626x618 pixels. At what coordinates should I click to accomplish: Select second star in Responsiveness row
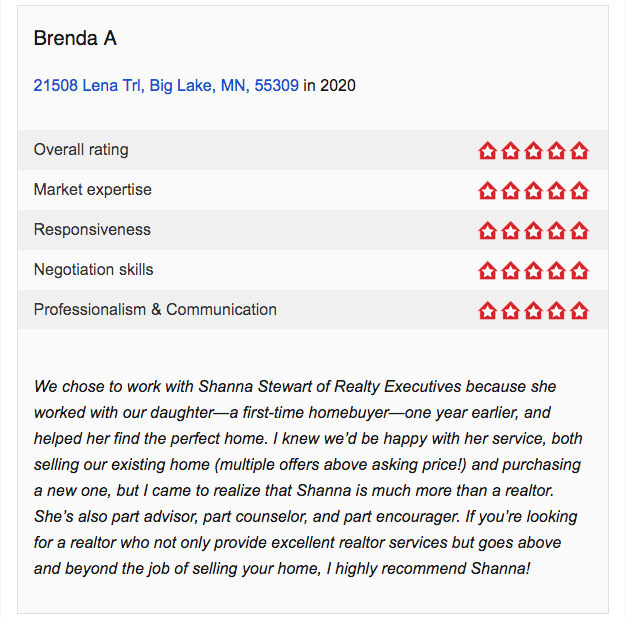[511, 230]
